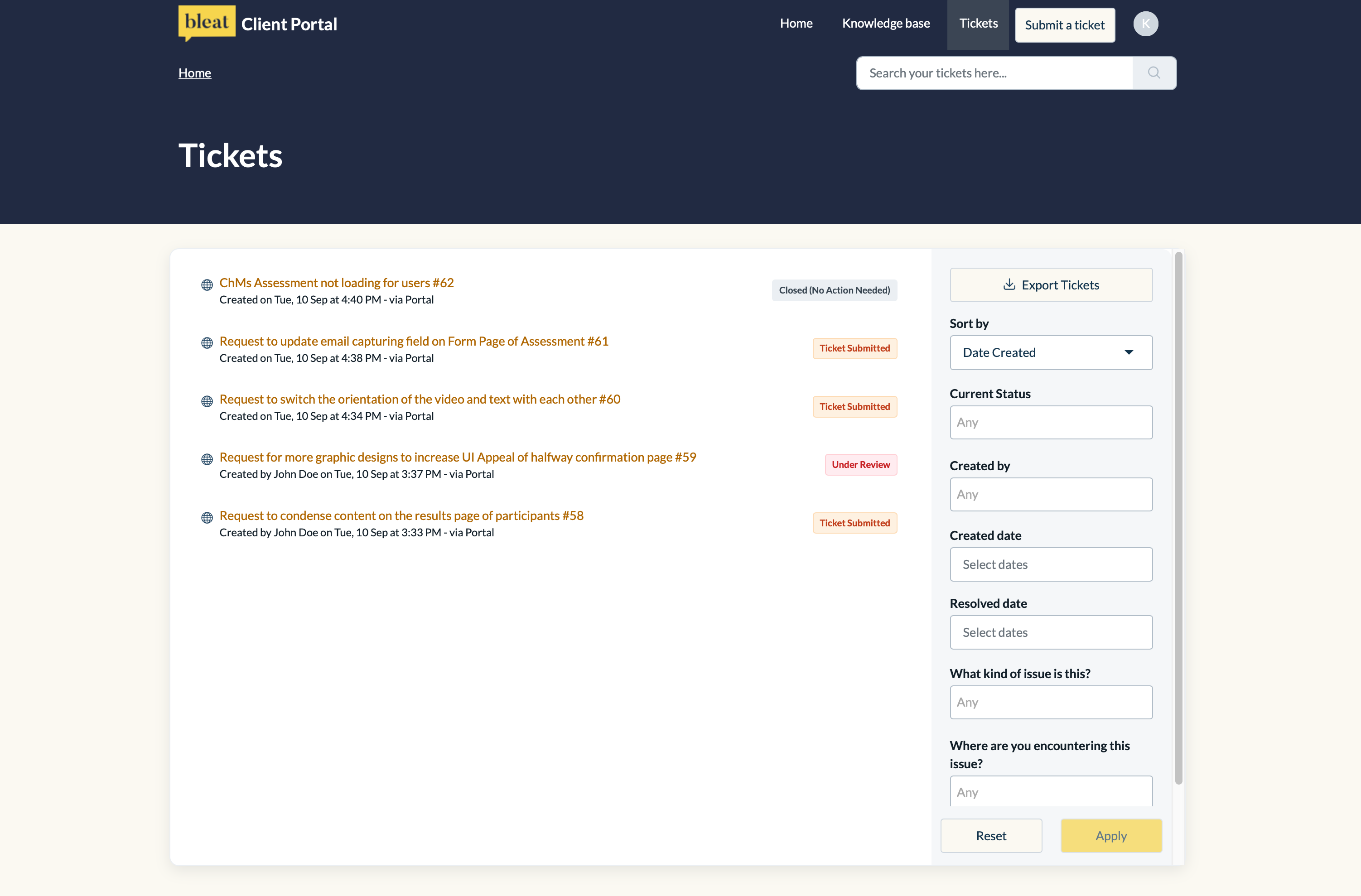The height and width of the screenshot is (896, 1361).
Task: Open ticket ChMs Assessment not loading #62
Action: (336, 283)
